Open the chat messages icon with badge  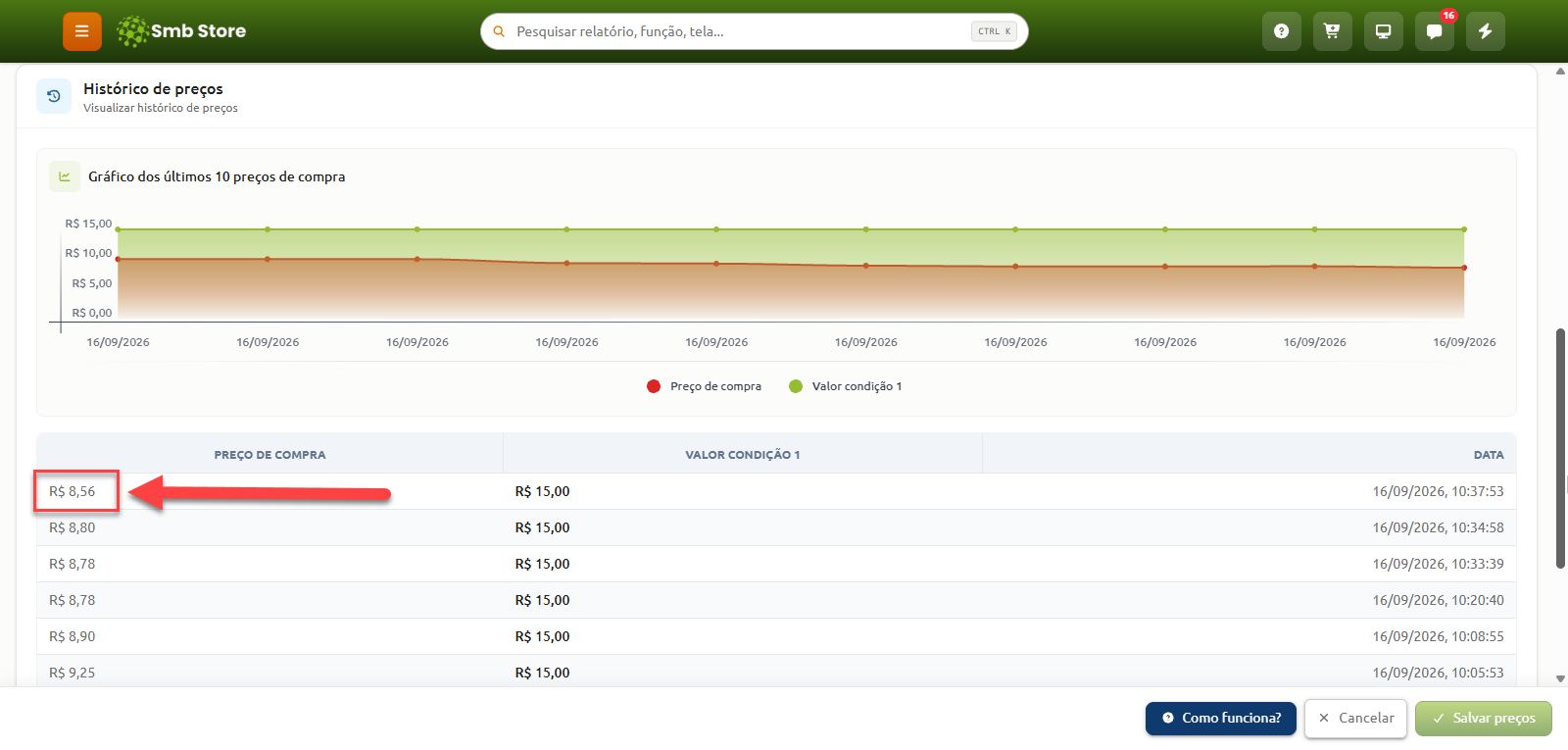click(x=1435, y=31)
